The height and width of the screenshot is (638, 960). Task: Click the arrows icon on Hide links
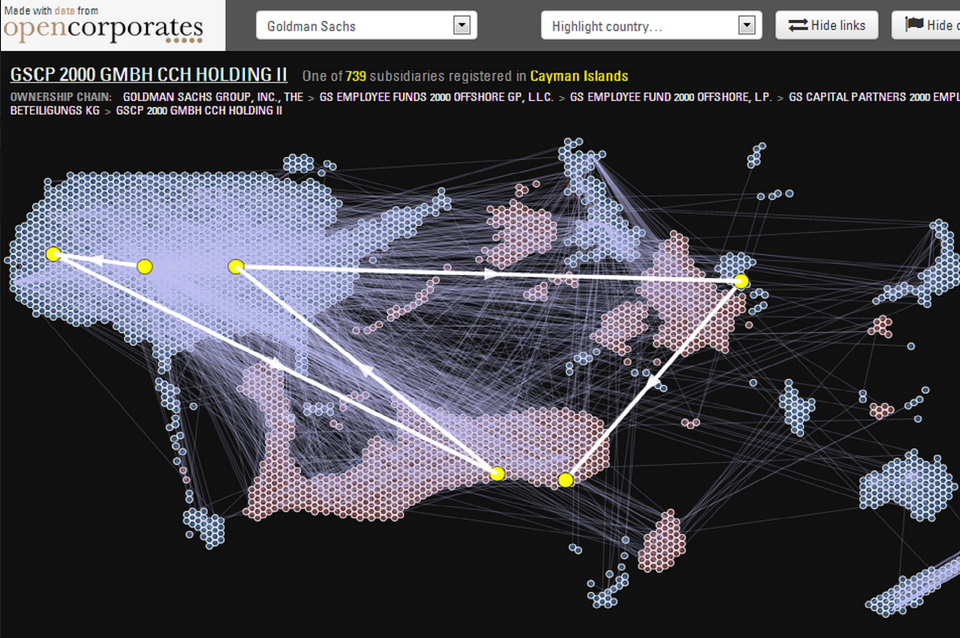point(797,25)
